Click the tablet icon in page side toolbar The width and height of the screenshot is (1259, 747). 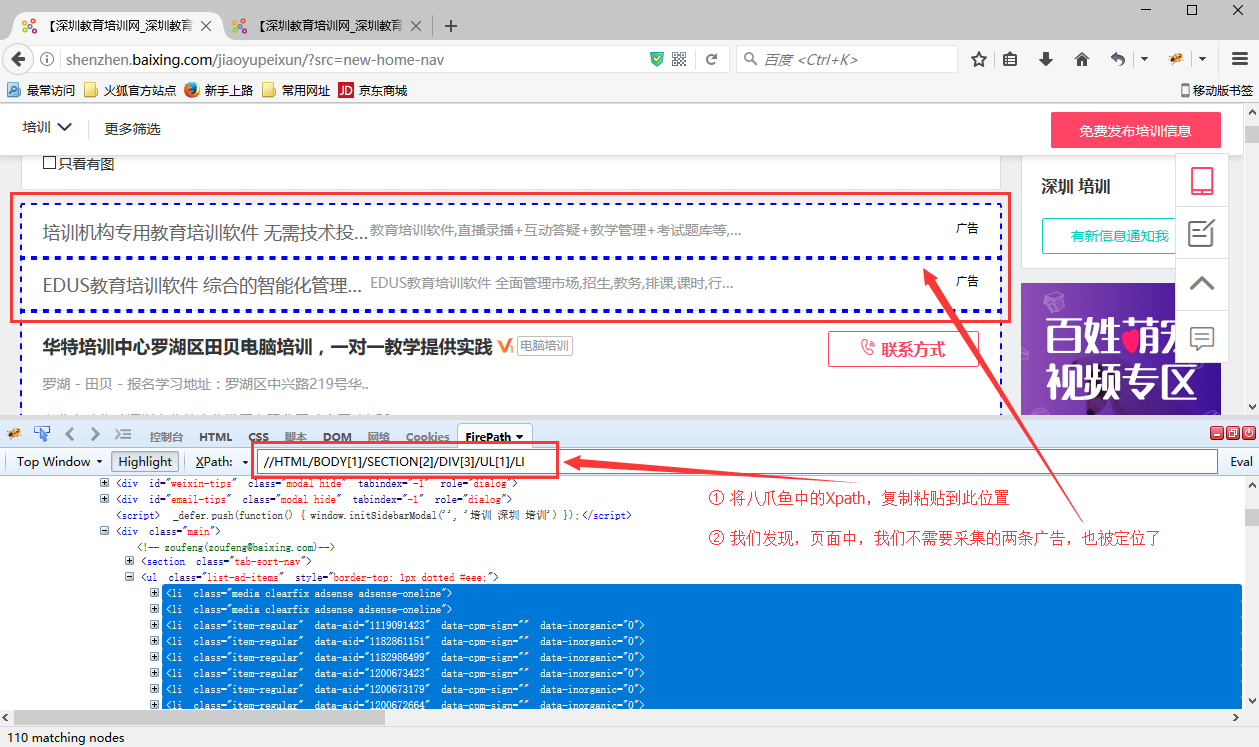[x=1202, y=181]
